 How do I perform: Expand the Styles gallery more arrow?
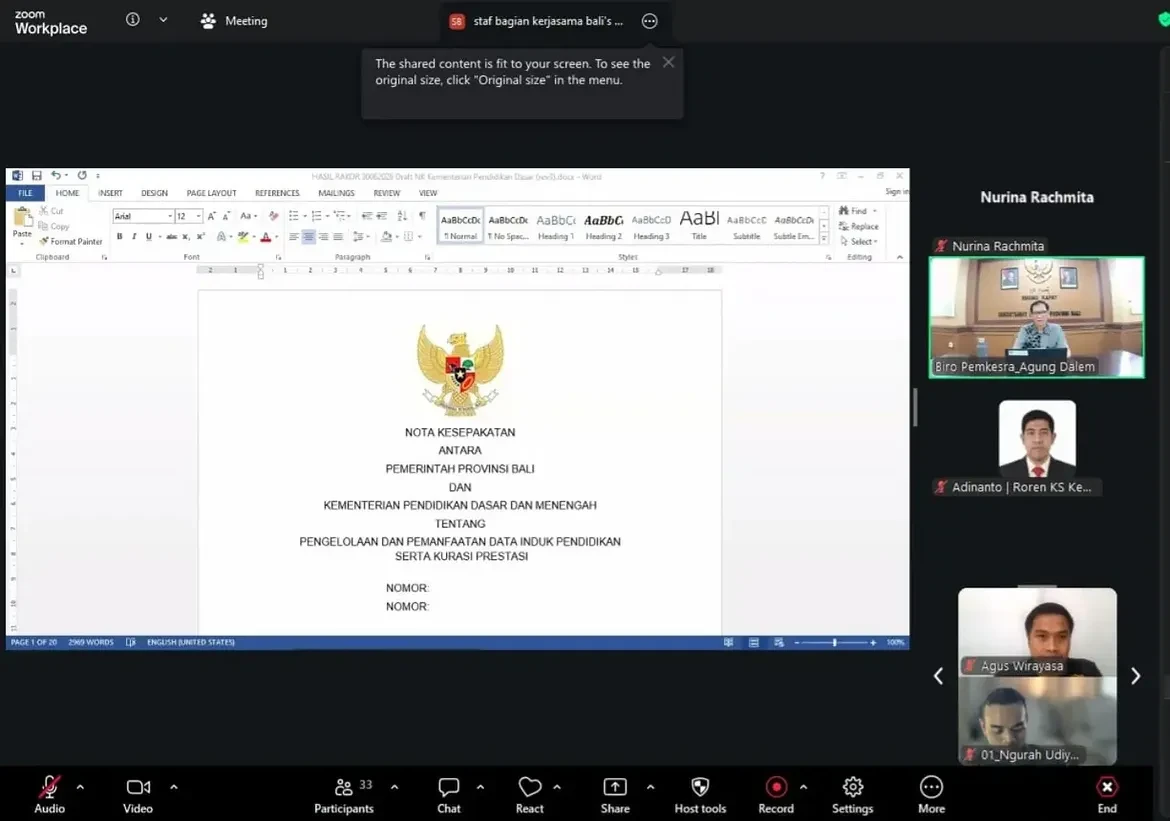click(x=824, y=239)
